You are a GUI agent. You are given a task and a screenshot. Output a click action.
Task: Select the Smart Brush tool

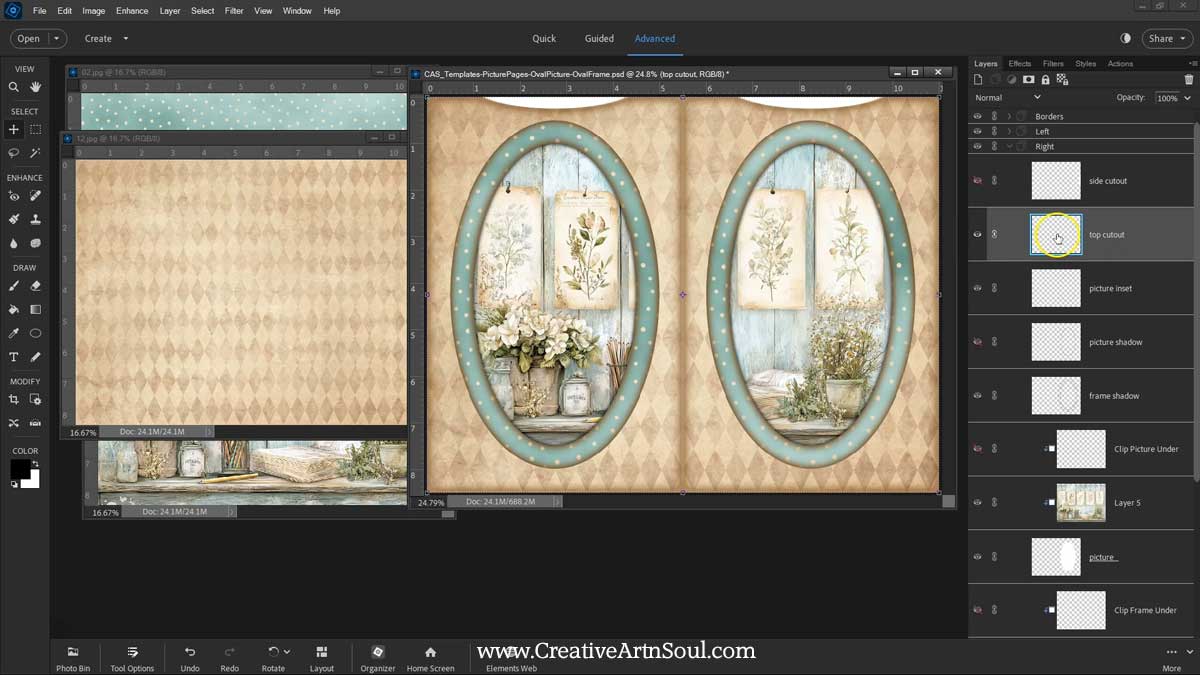click(x=14, y=219)
